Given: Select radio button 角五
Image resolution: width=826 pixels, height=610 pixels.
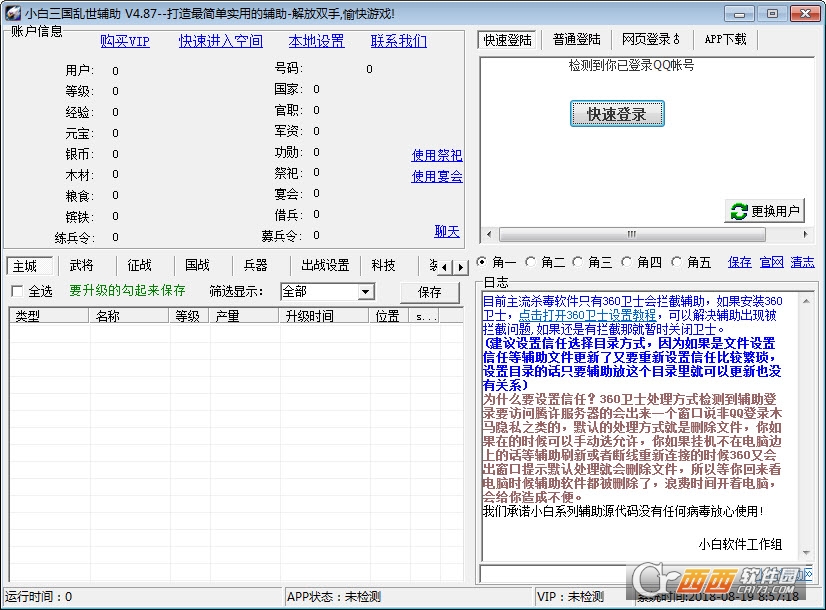Looking at the screenshot, I should (676, 261).
